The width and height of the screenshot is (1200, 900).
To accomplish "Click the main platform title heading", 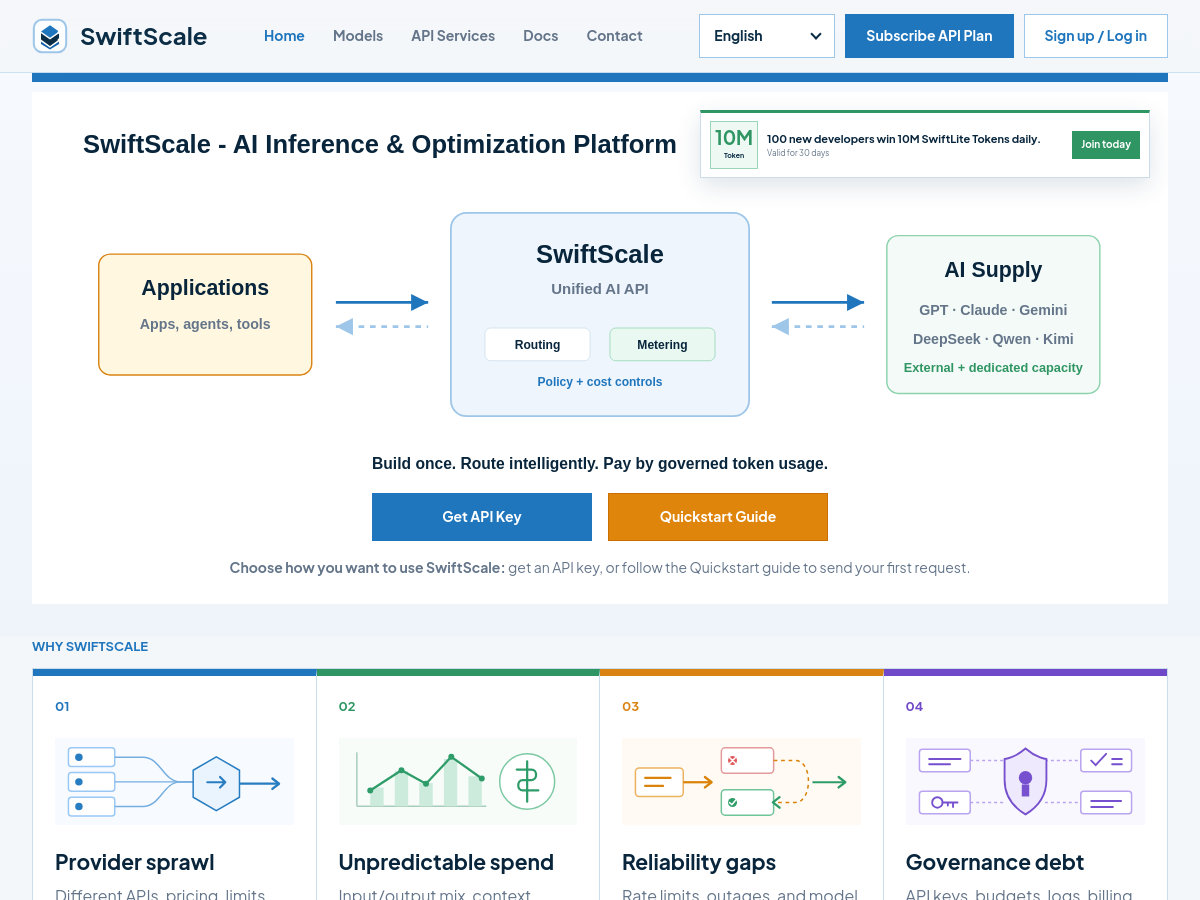I will (380, 144).
